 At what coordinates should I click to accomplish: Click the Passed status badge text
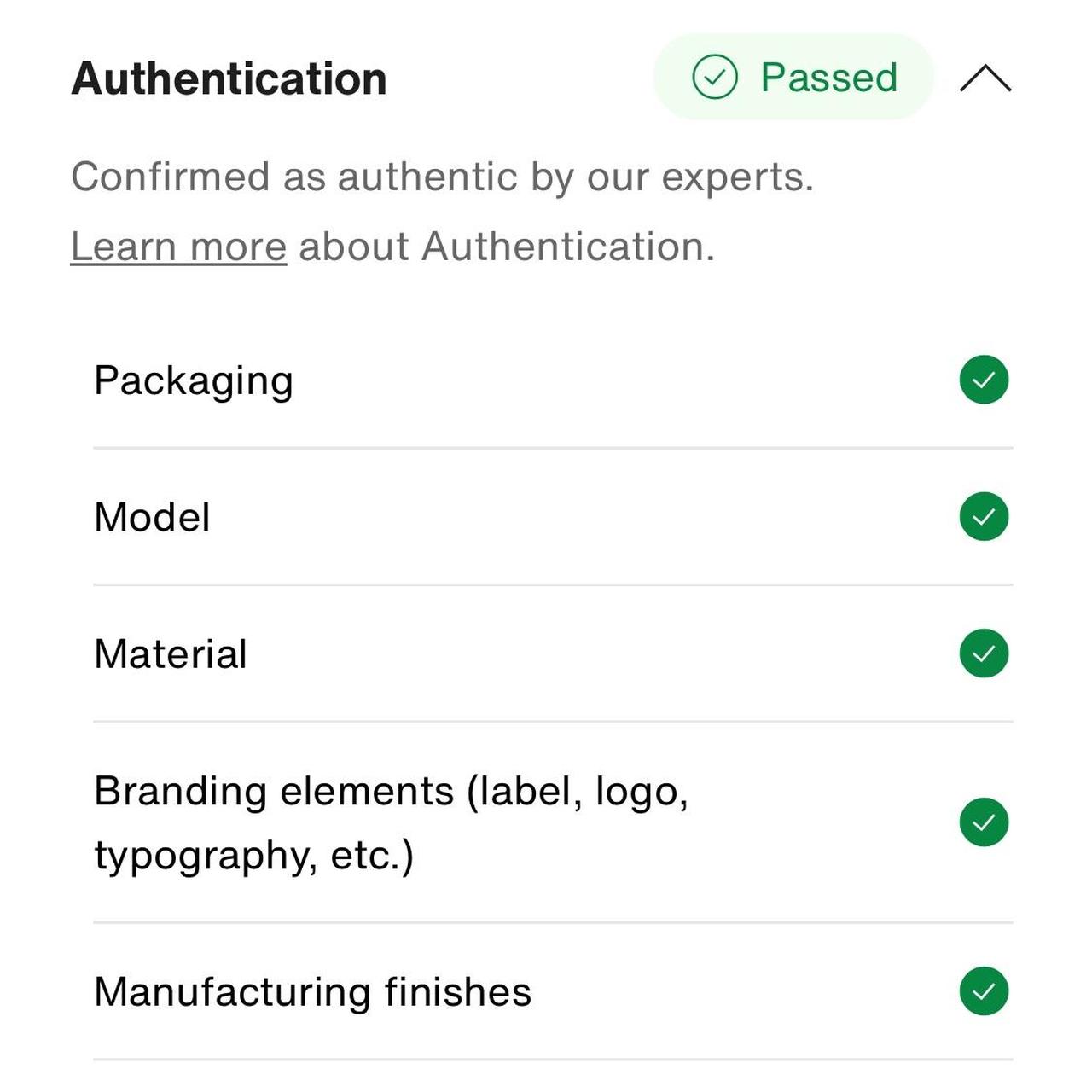click(828, 78)
